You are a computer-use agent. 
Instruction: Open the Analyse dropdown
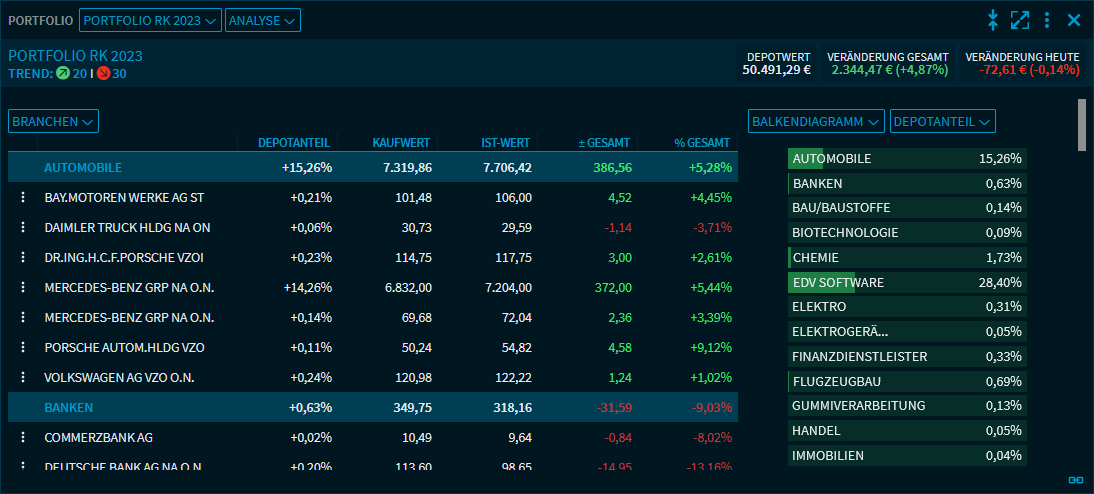[x=262, y=20]
